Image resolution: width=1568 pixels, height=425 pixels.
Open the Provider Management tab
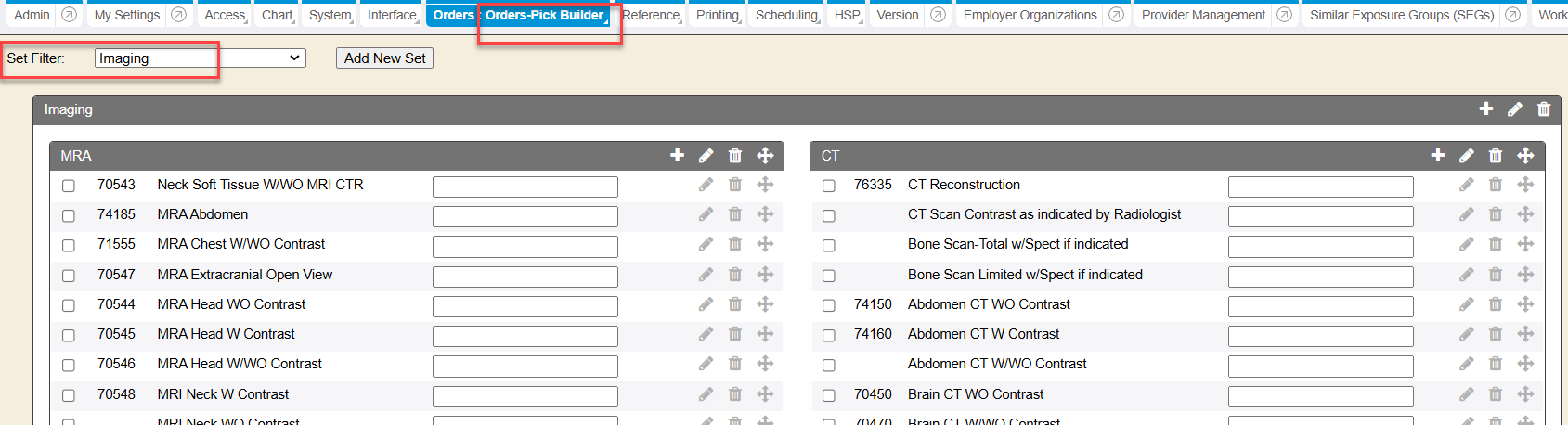pyautogui.click(x=1202, y=15)
